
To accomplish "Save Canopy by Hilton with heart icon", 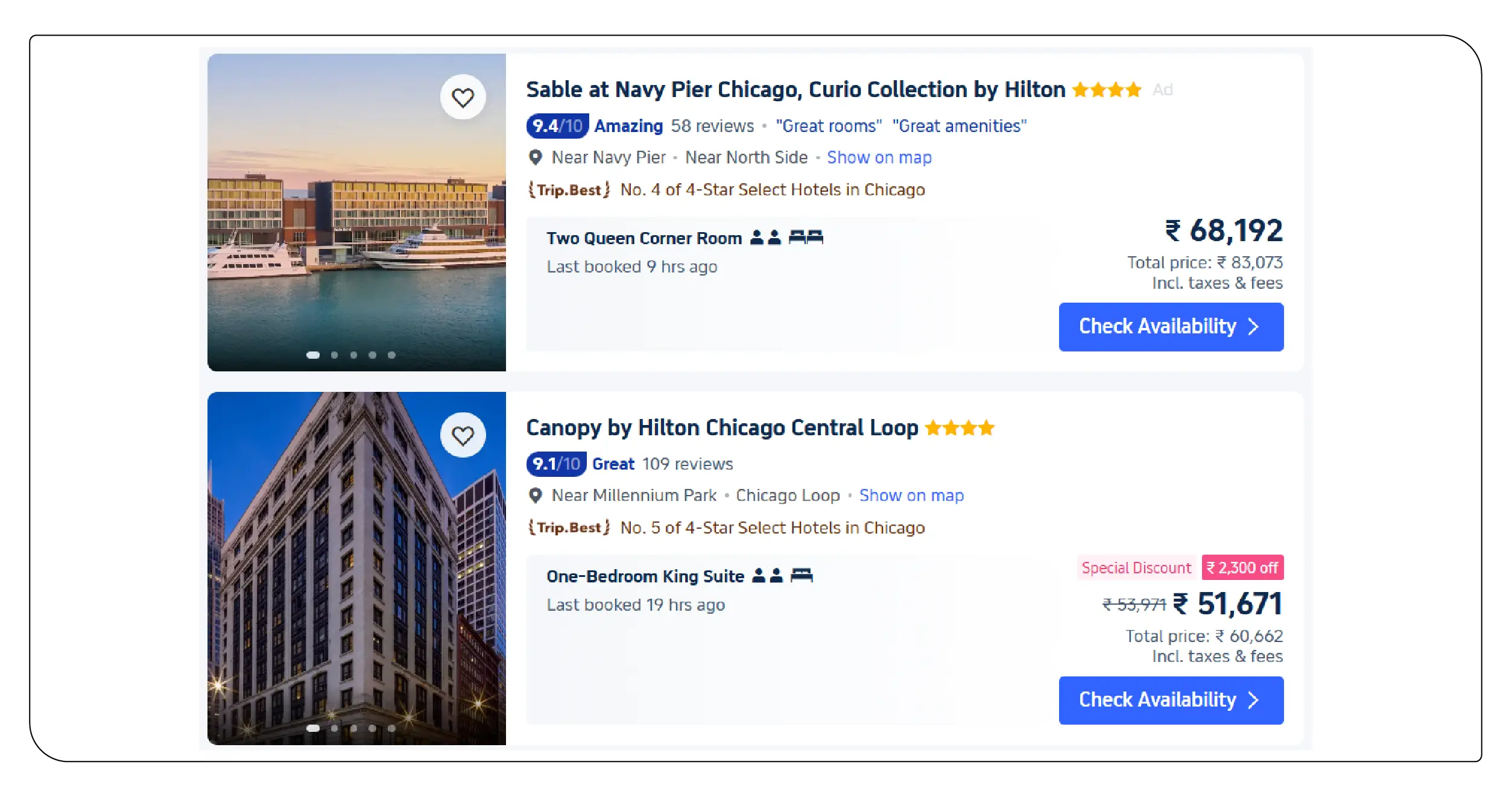I will click(x=463, y=435).
